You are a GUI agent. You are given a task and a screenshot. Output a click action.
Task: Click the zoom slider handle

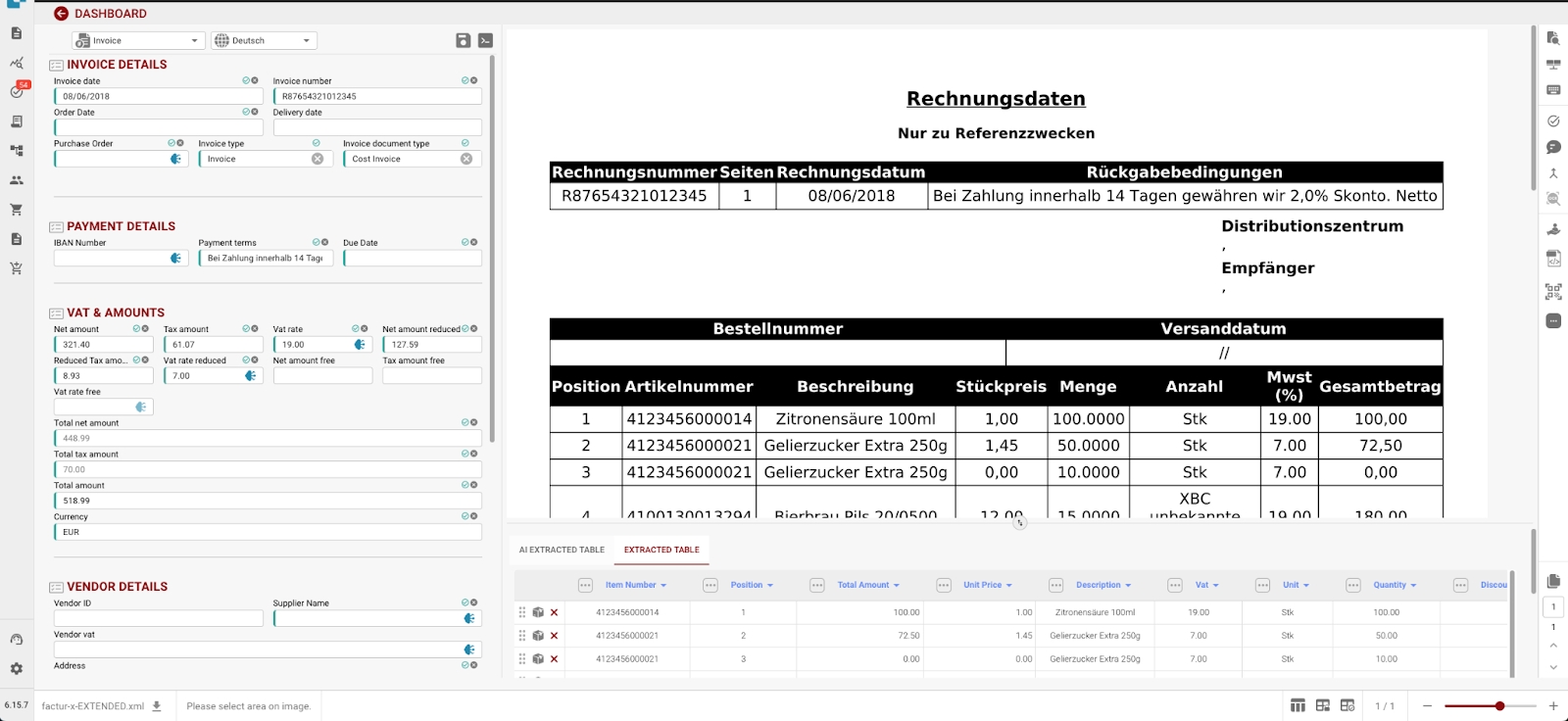[1499, 705]
